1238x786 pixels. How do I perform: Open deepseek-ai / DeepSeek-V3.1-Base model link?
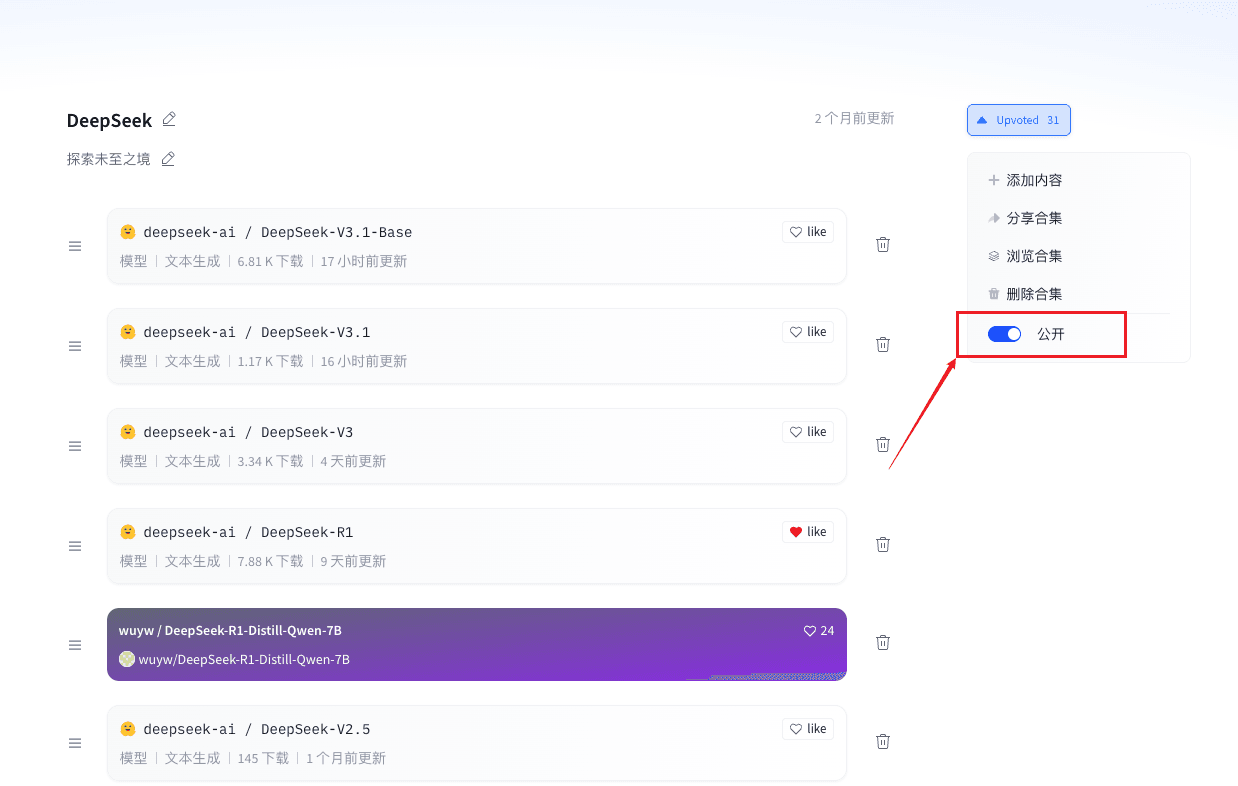coord(278,232)
